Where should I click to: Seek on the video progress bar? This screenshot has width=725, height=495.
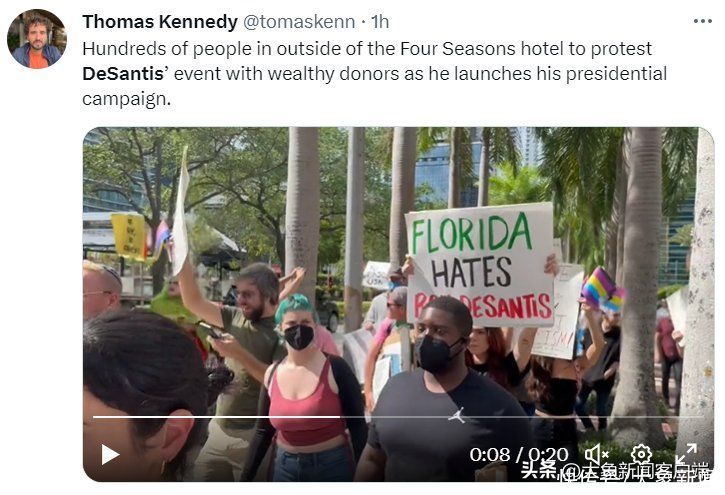[x=398, y=417]
